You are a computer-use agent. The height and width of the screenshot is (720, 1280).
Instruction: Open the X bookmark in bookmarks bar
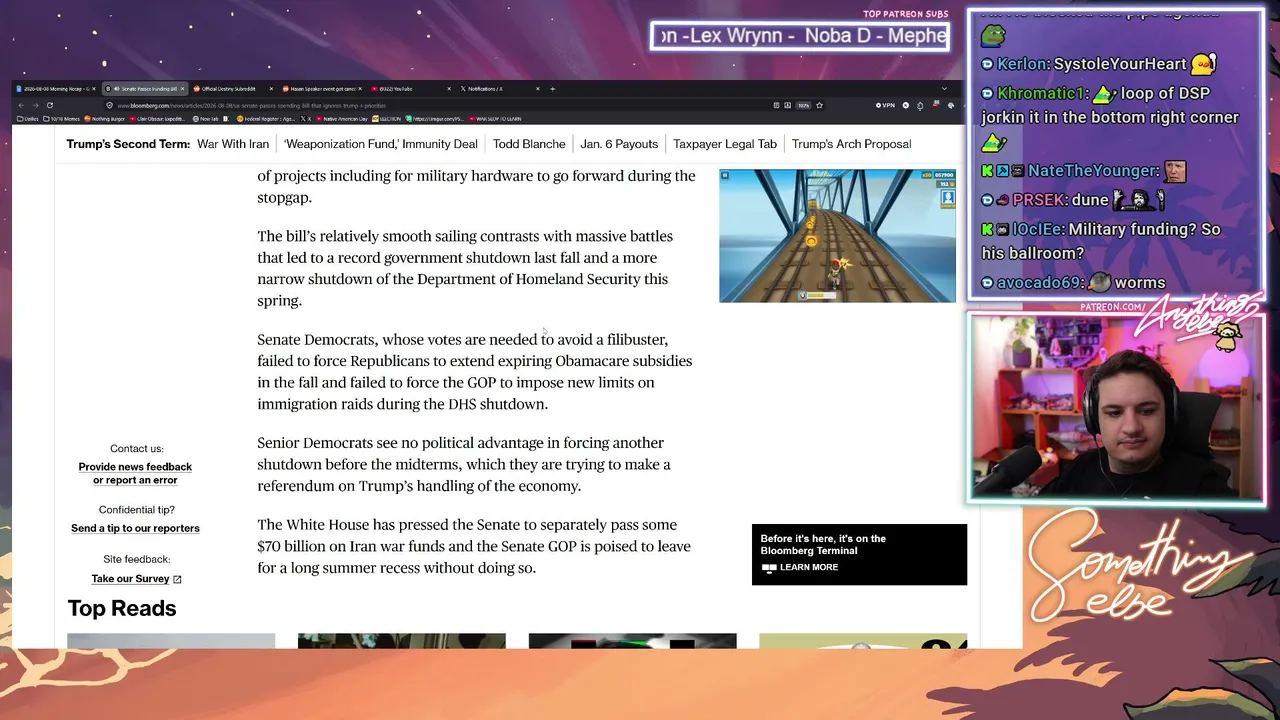(x=308, y=119)
